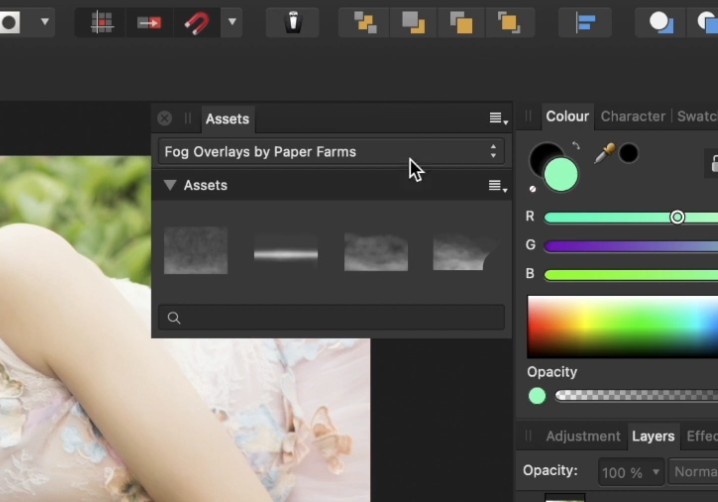This screenshot has height=502, width=718.
Task: Select the first square fog texture asset
Action: click(x=196, y=250)
